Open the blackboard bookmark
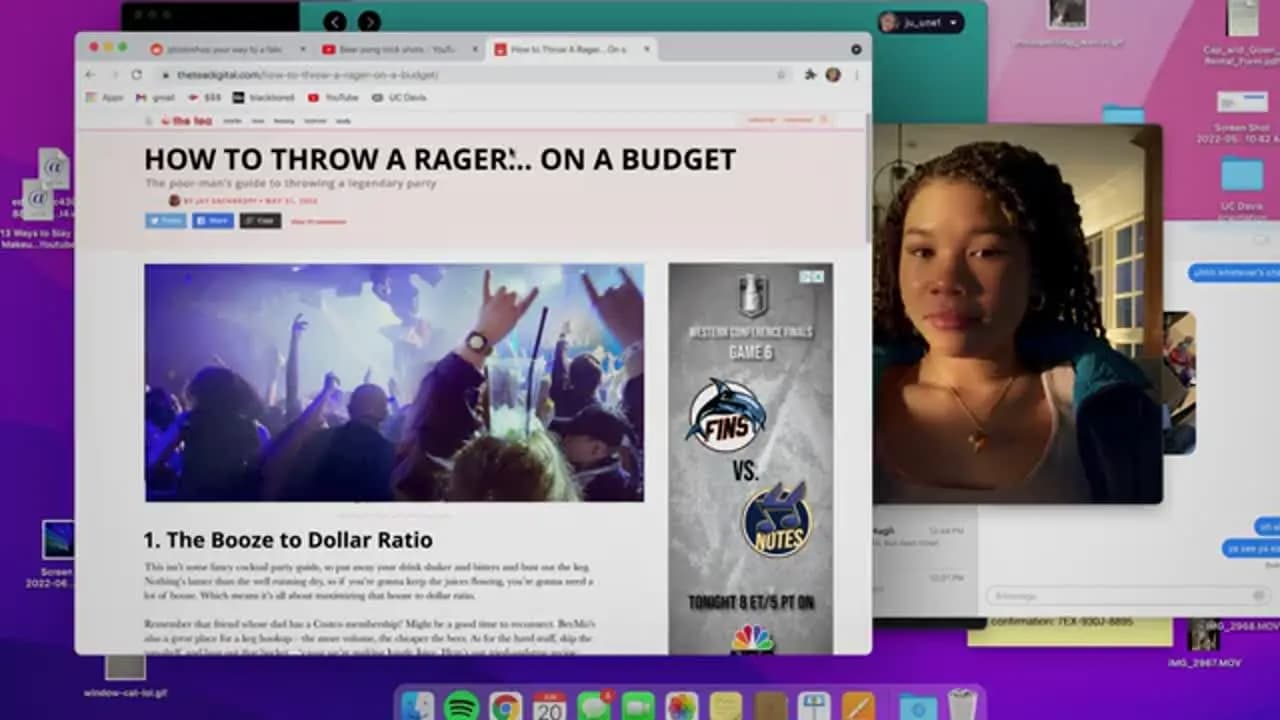Image resolution: width=1280 pixels, height=720 pixels. click(264, 98)
